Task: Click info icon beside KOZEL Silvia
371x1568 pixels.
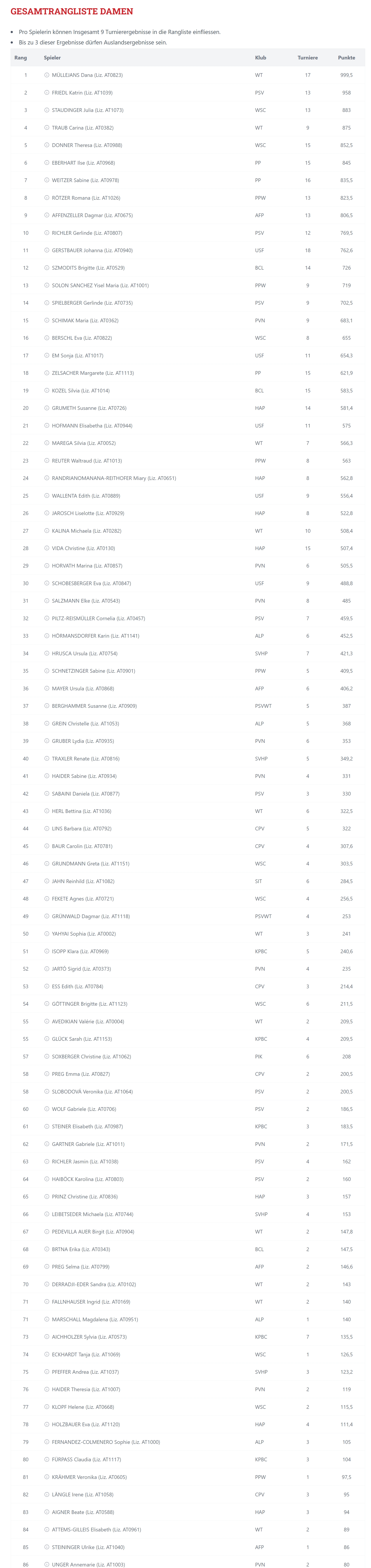Action: click(47, 391)
